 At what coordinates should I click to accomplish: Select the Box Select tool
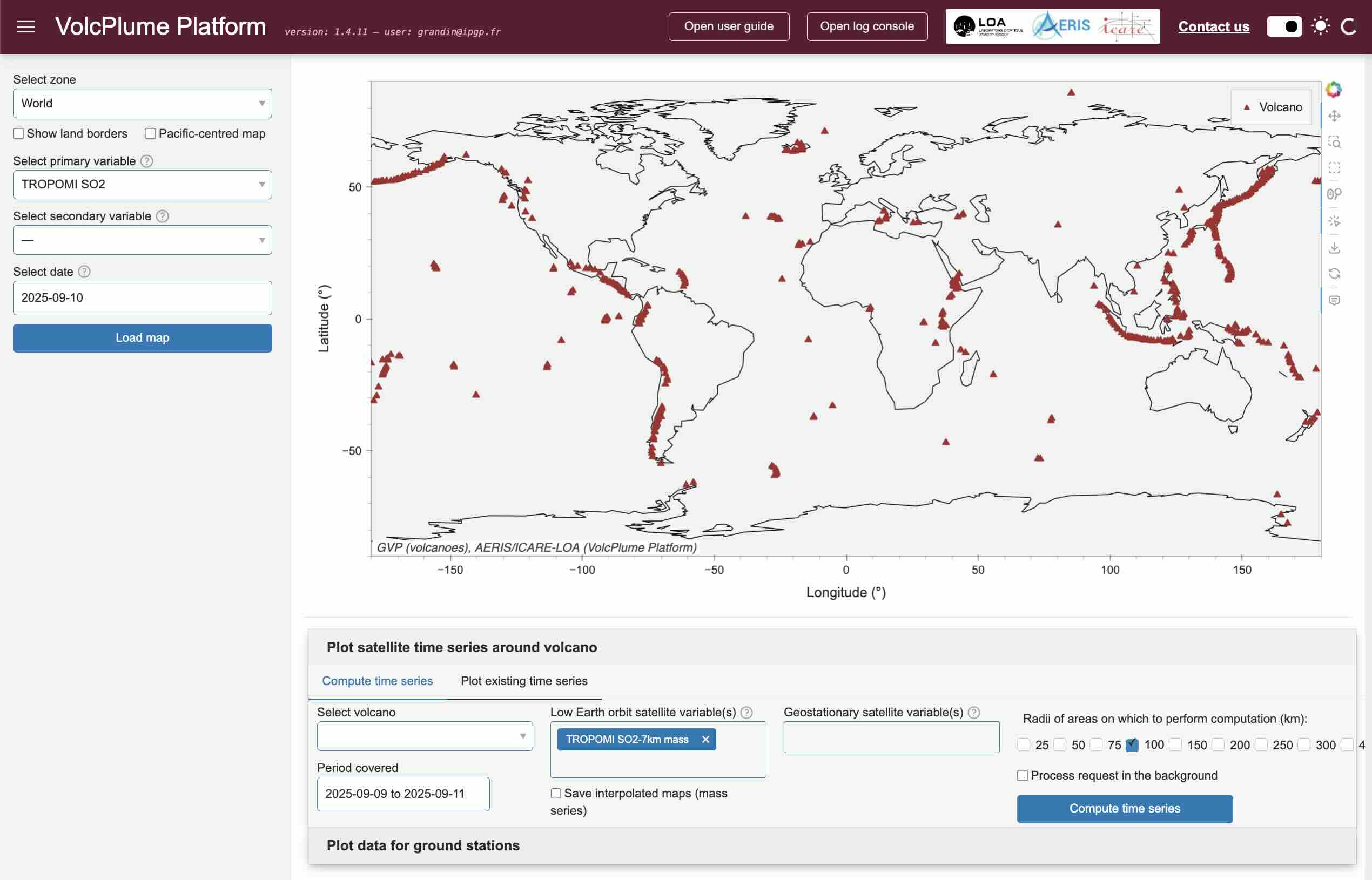(1334, 167)
